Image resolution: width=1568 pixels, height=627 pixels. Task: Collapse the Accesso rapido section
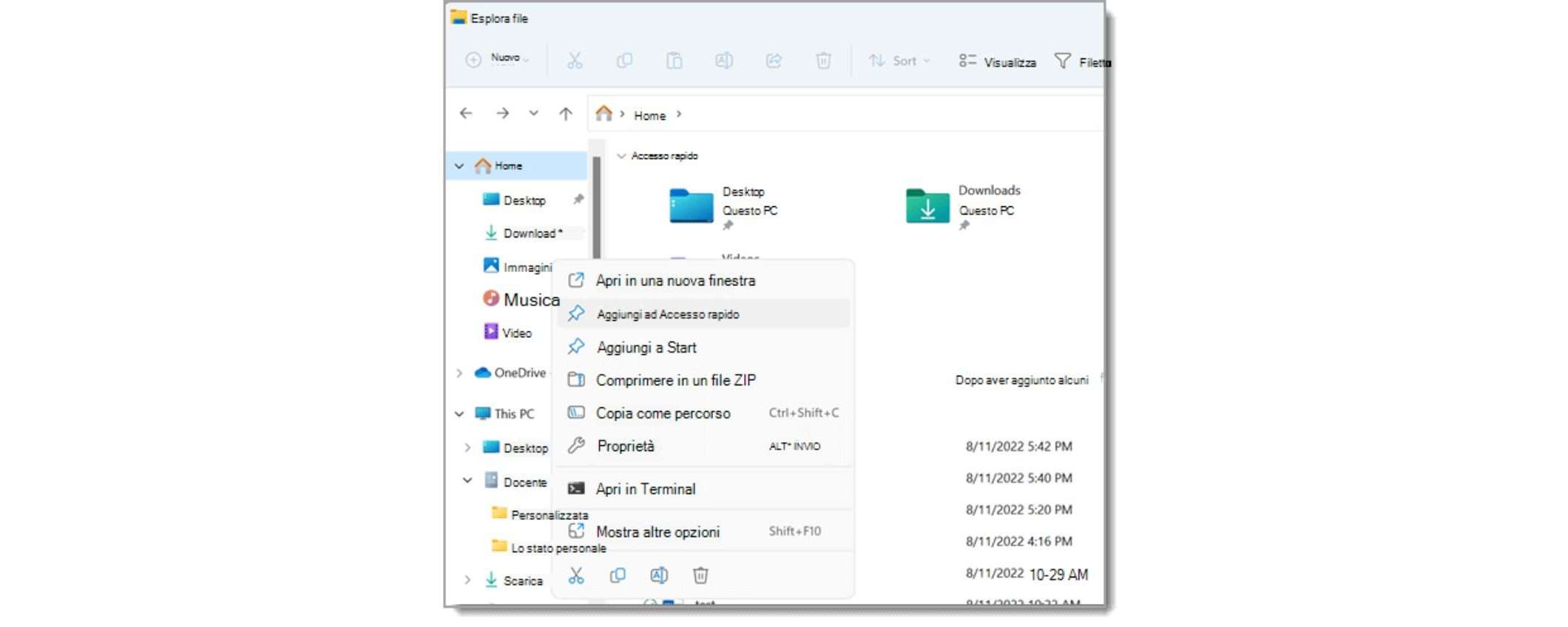(x=621, y=156)
